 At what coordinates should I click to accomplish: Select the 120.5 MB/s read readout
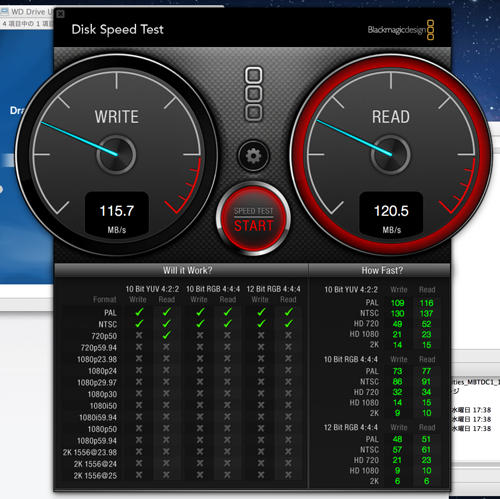391,213
